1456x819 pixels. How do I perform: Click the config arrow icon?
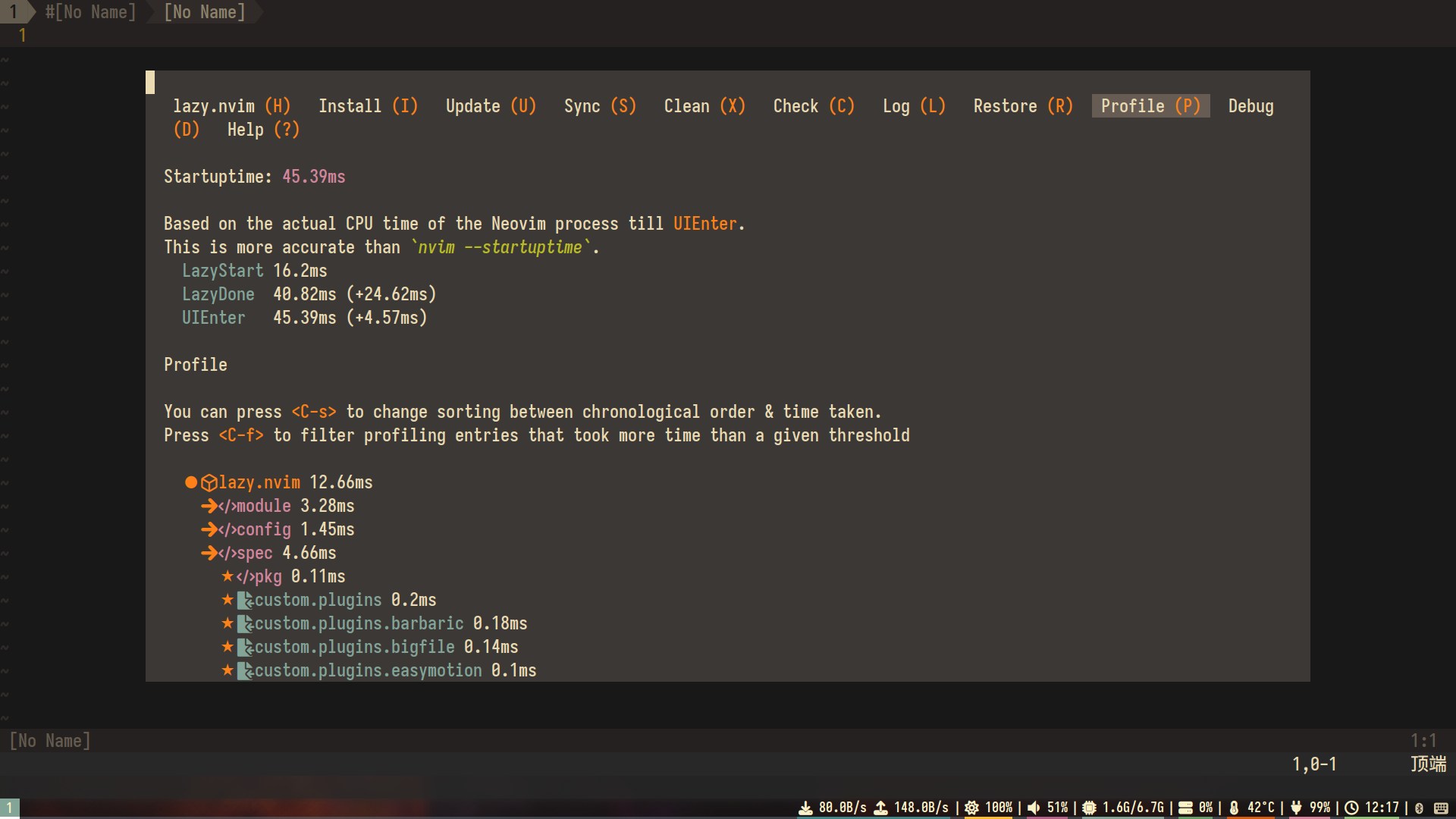(209, 529)
